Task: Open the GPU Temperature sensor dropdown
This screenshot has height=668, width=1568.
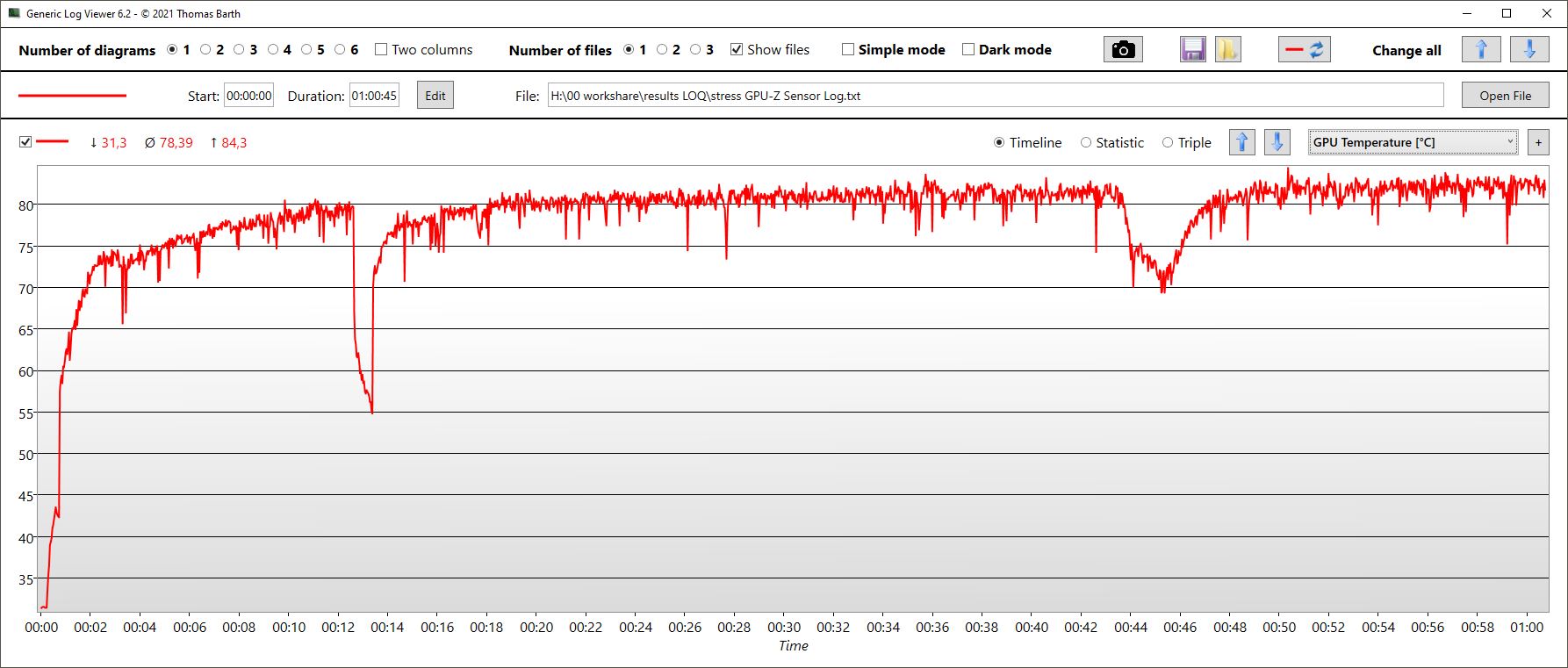Action: (x=1412, y=142)
